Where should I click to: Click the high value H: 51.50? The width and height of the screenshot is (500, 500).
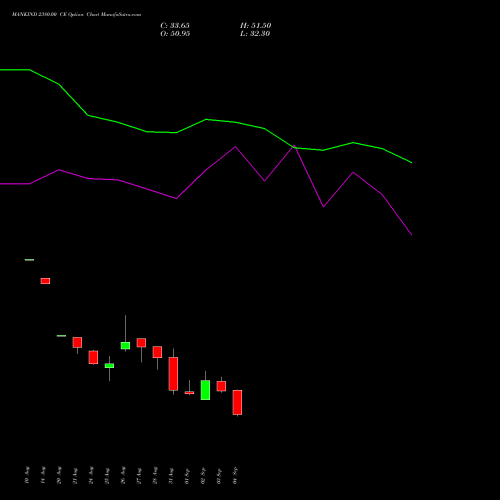255,26
